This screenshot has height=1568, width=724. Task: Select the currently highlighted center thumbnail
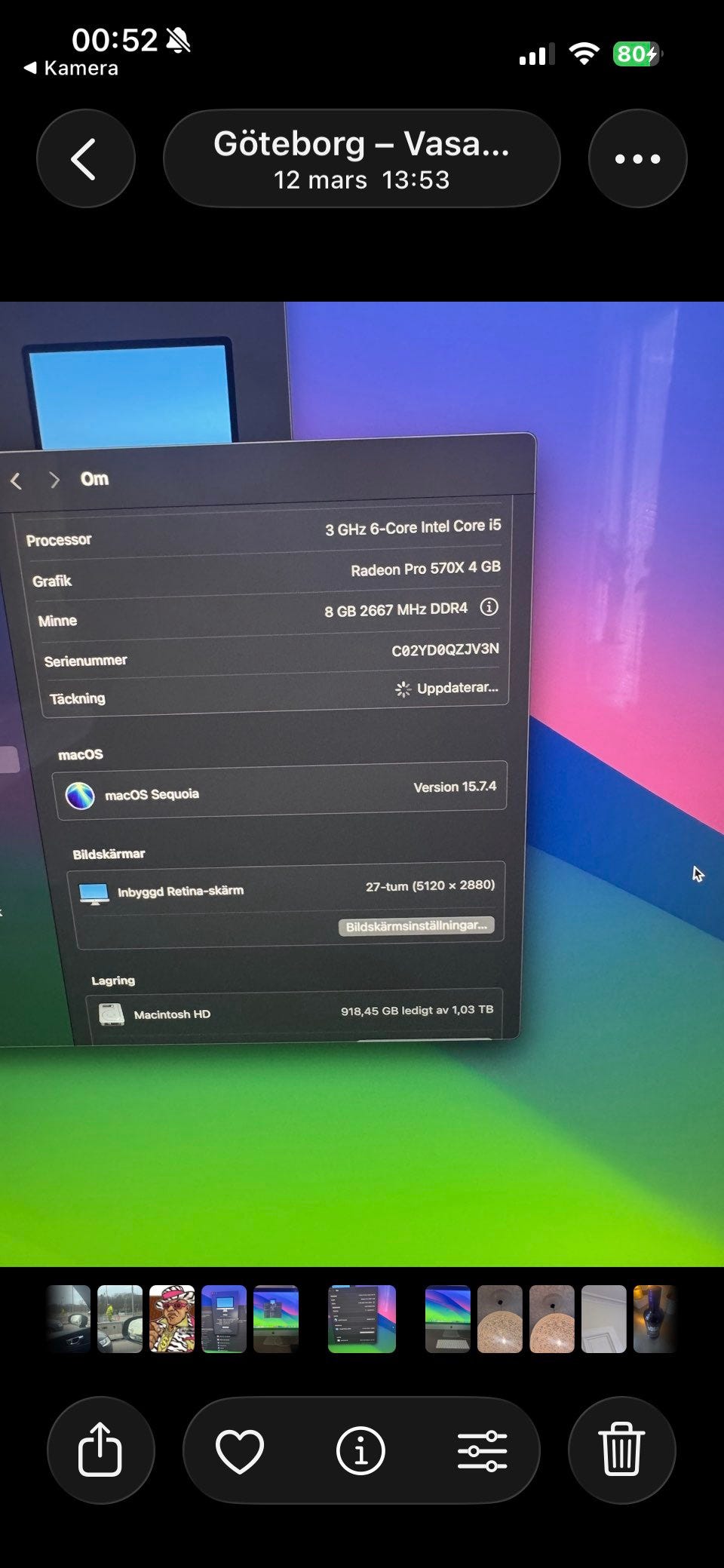(x=362, y=1319)
